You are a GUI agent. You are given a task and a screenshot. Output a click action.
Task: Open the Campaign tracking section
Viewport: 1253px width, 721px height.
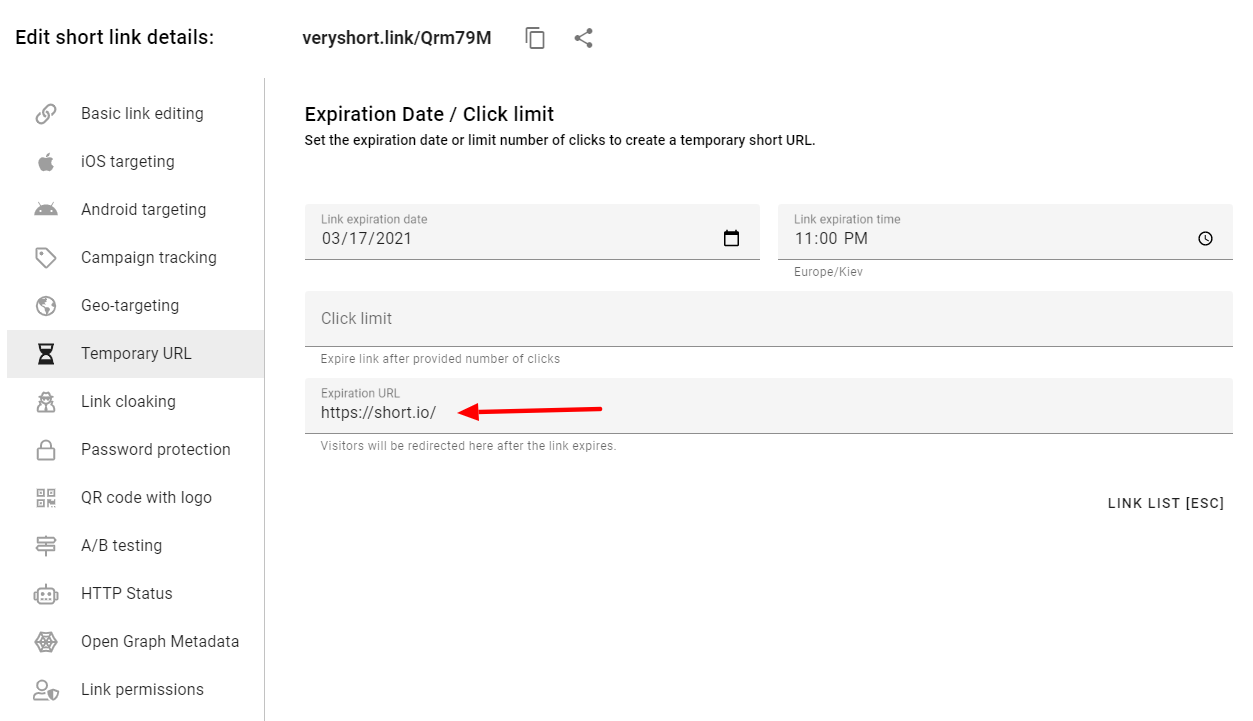click(x=147, y=257)
